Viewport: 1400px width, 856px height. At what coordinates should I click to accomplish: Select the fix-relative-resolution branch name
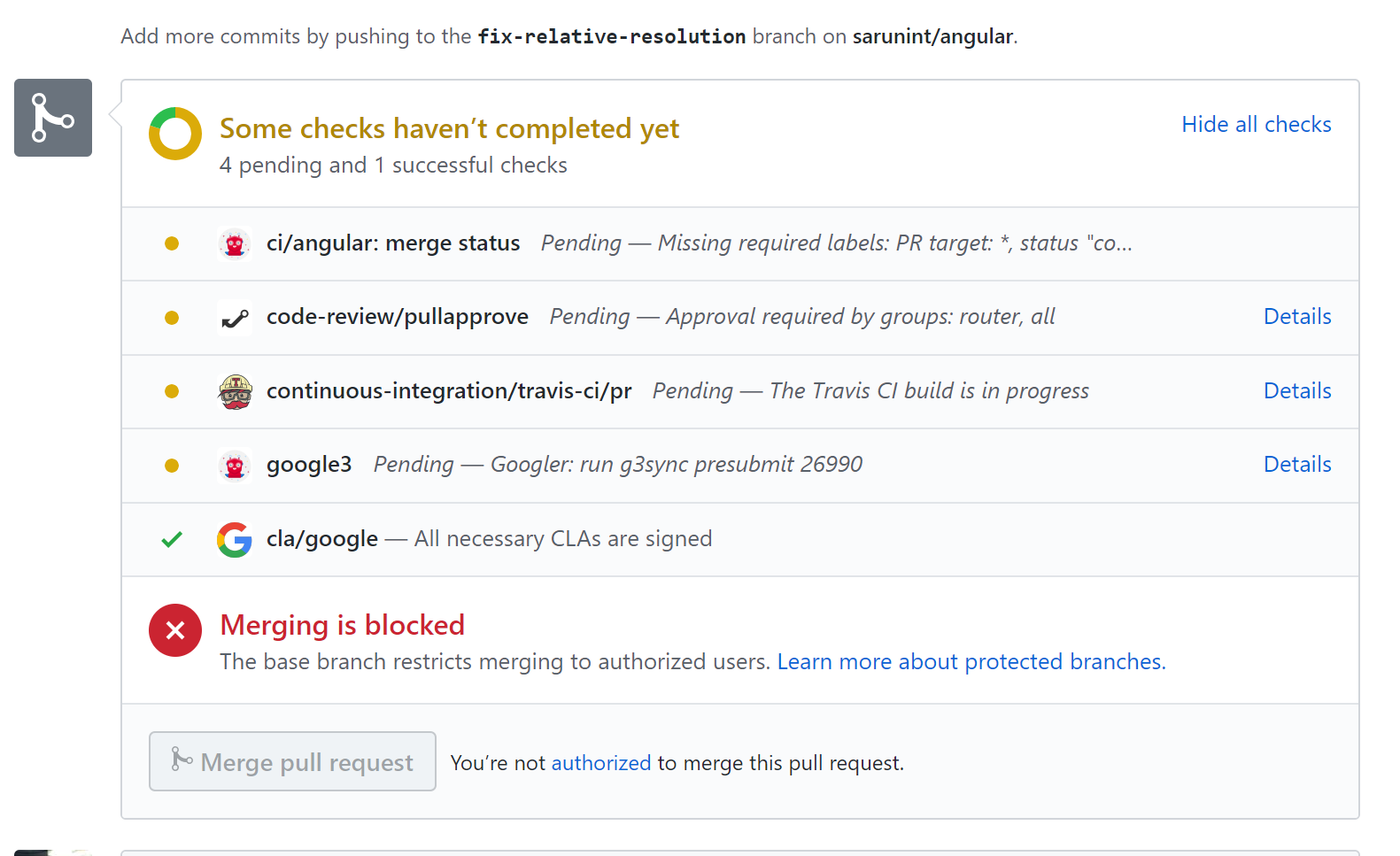pos(611,36)
